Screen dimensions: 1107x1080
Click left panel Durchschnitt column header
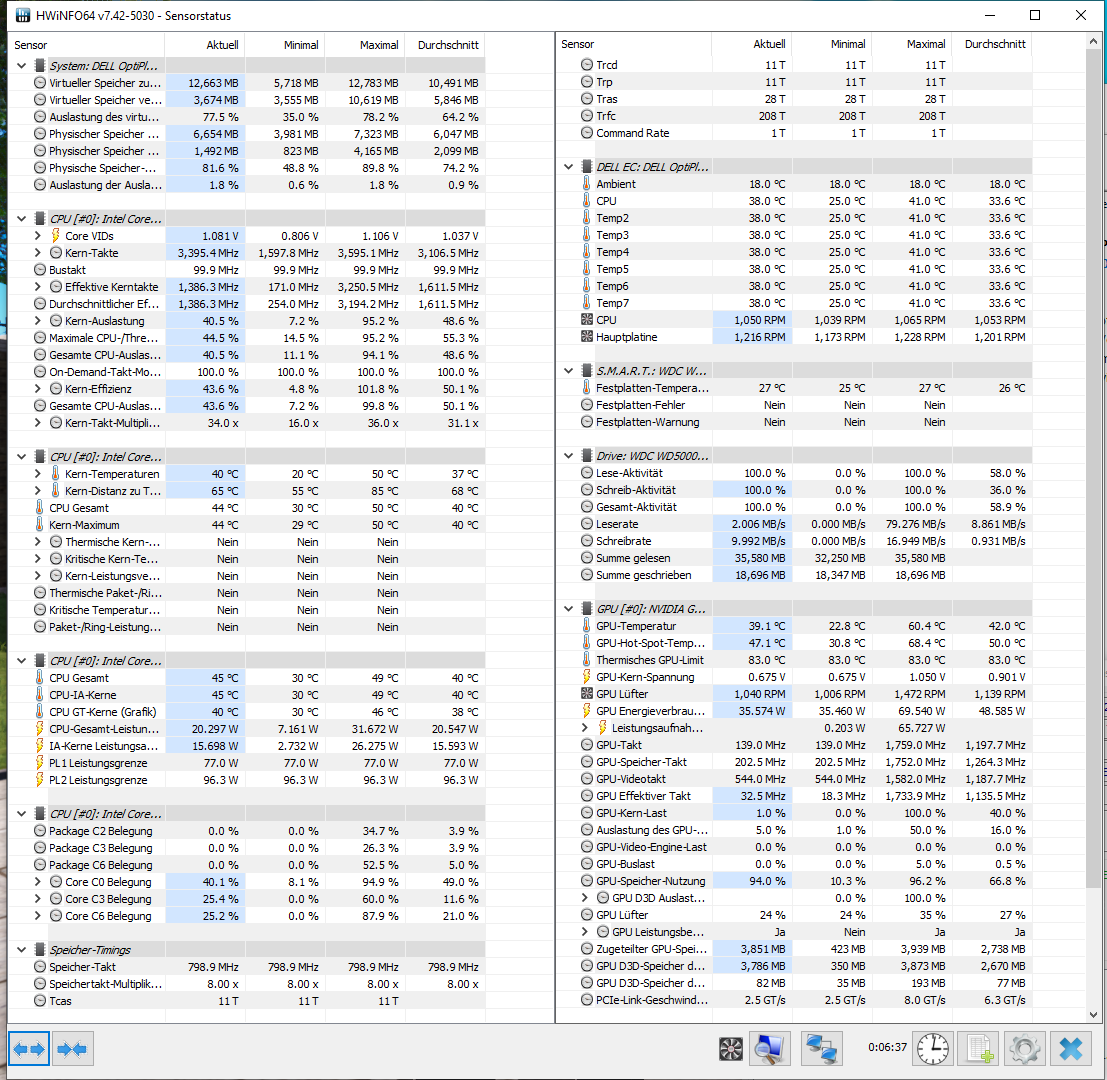[445, 45]
